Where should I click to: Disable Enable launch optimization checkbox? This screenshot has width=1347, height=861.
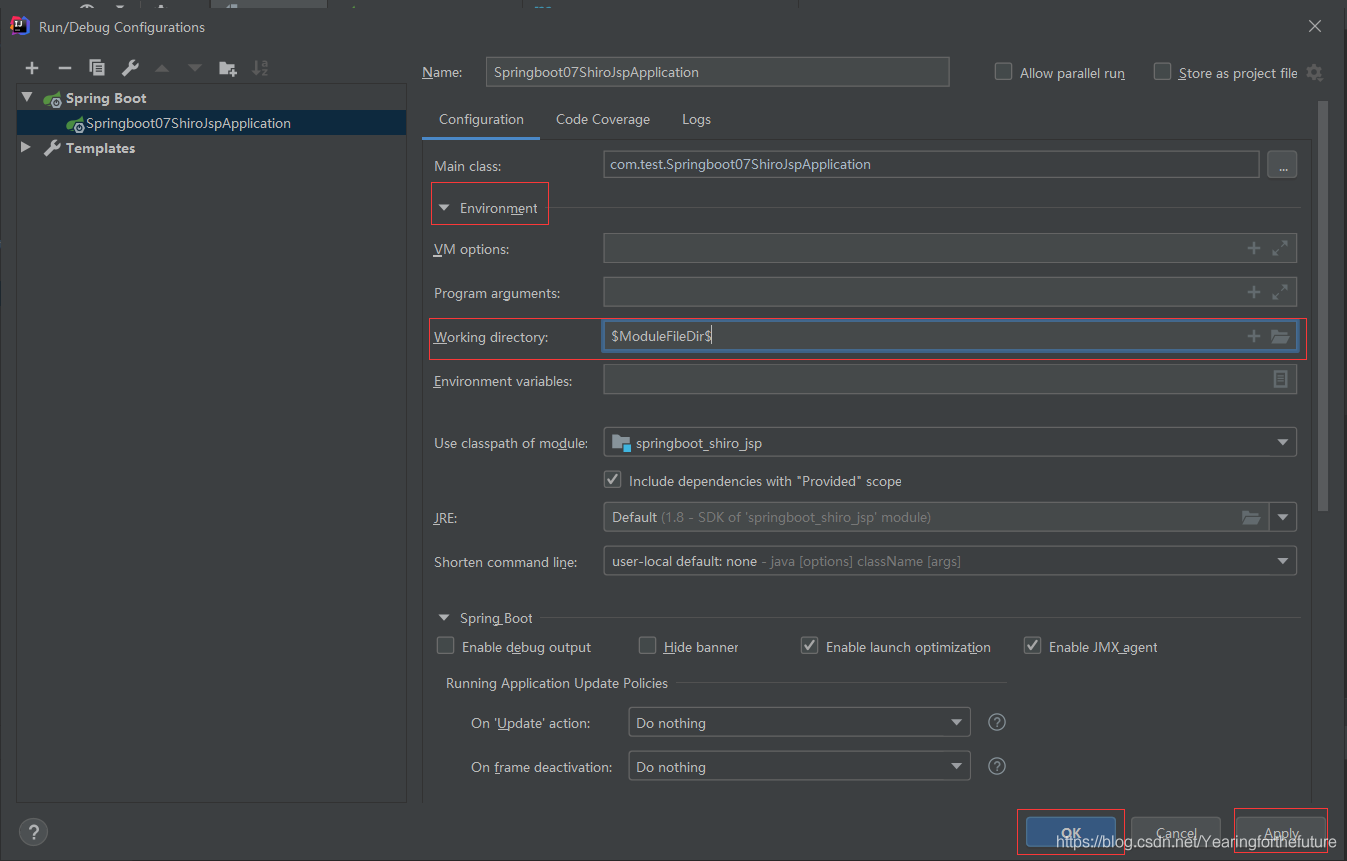coord(810,646)
